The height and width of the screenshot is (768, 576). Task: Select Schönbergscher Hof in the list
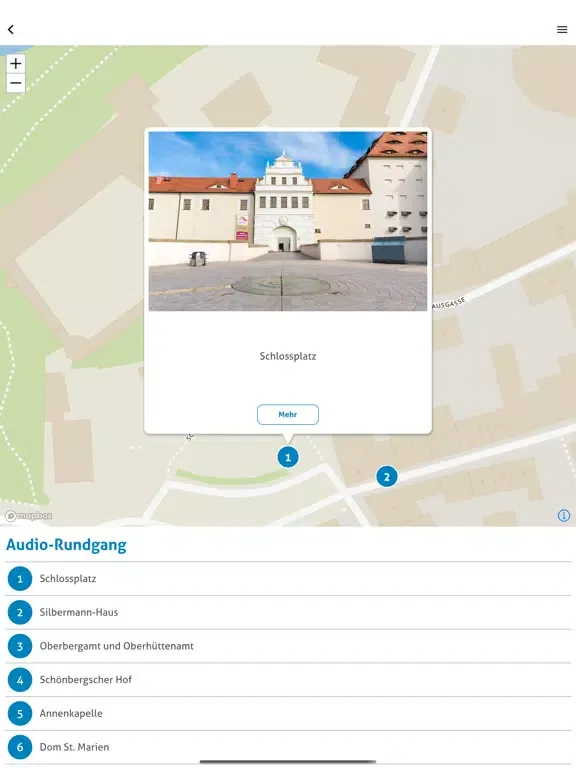(288, 680)
